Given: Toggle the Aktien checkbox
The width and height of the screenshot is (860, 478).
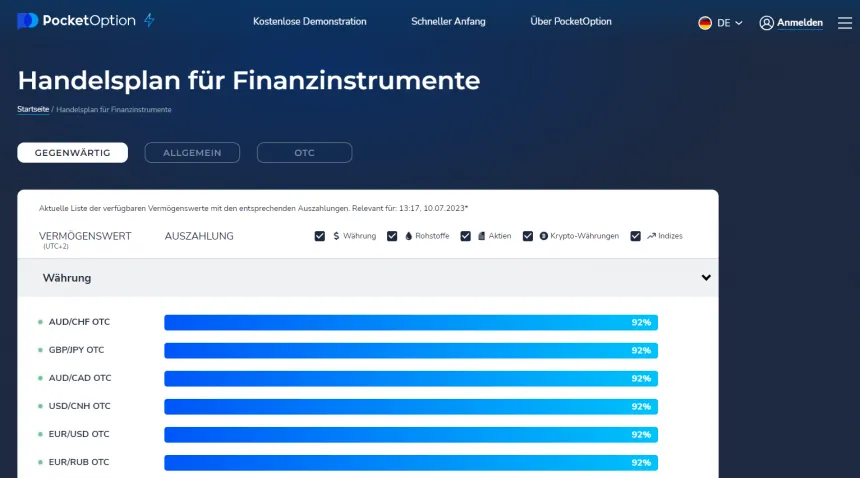Looking at the screenshot, I should [x=466, y=236].
